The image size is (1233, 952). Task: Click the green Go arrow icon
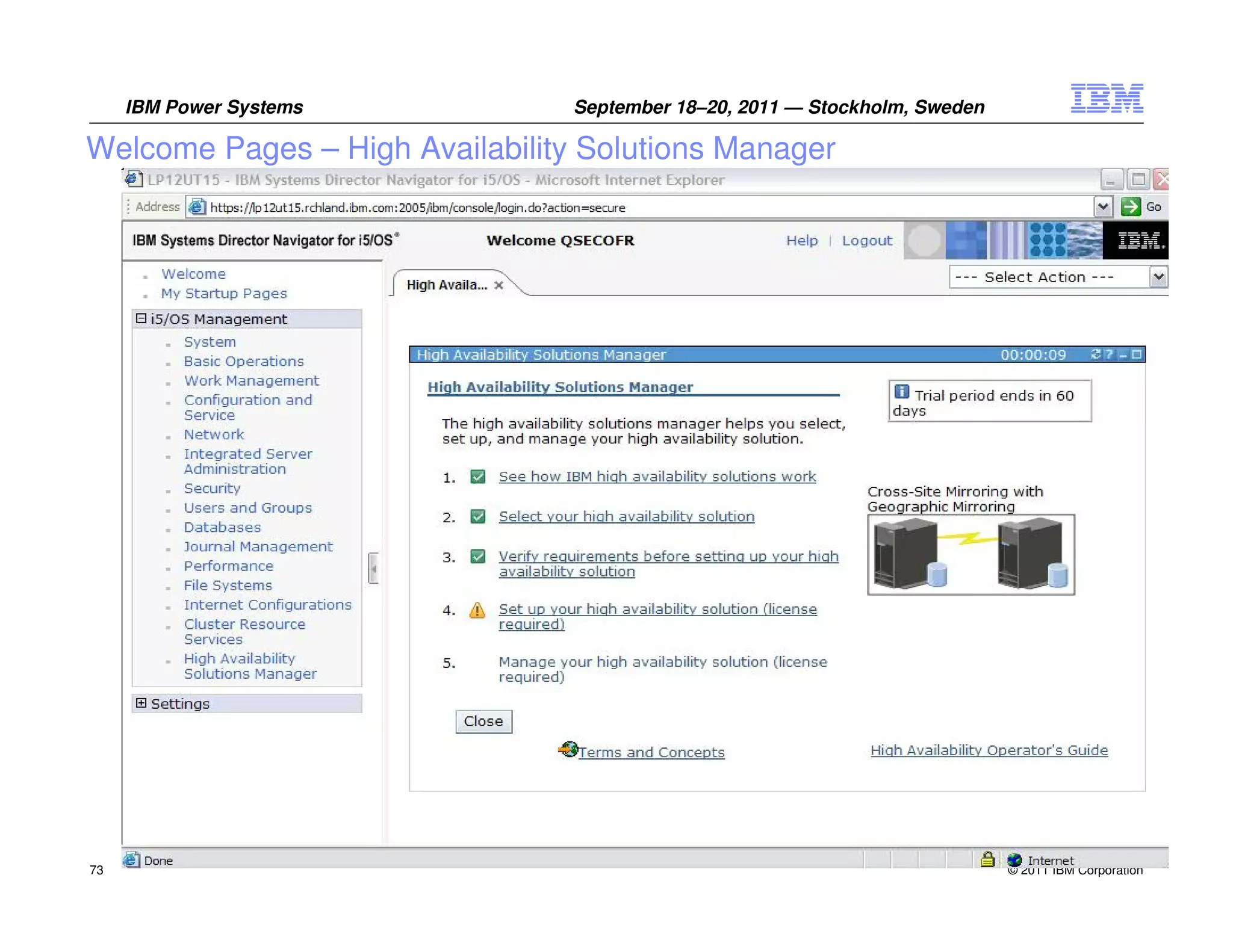pyautogui.click(x=1131, y=207)
